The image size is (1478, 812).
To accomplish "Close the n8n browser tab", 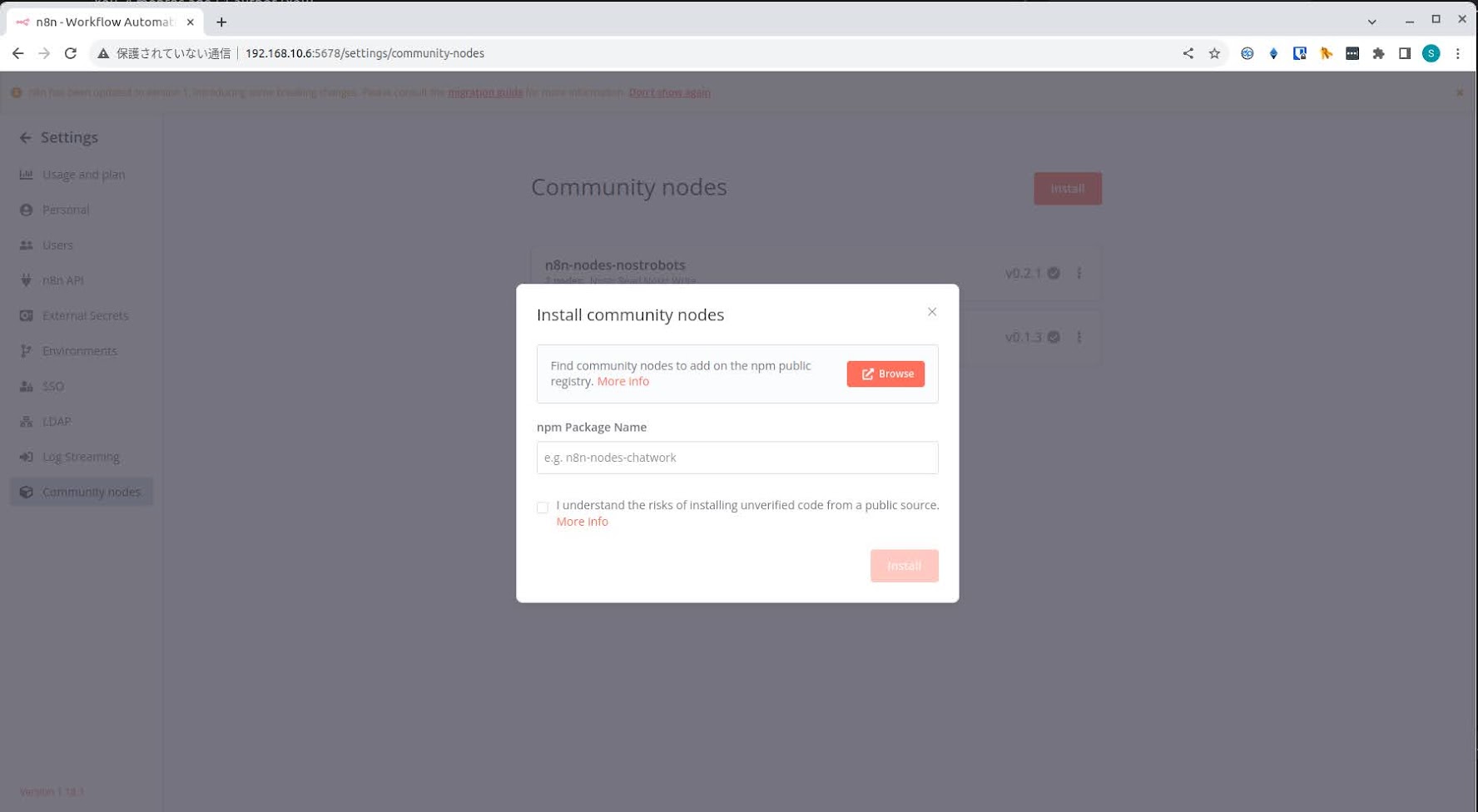I will pos(190,22).
